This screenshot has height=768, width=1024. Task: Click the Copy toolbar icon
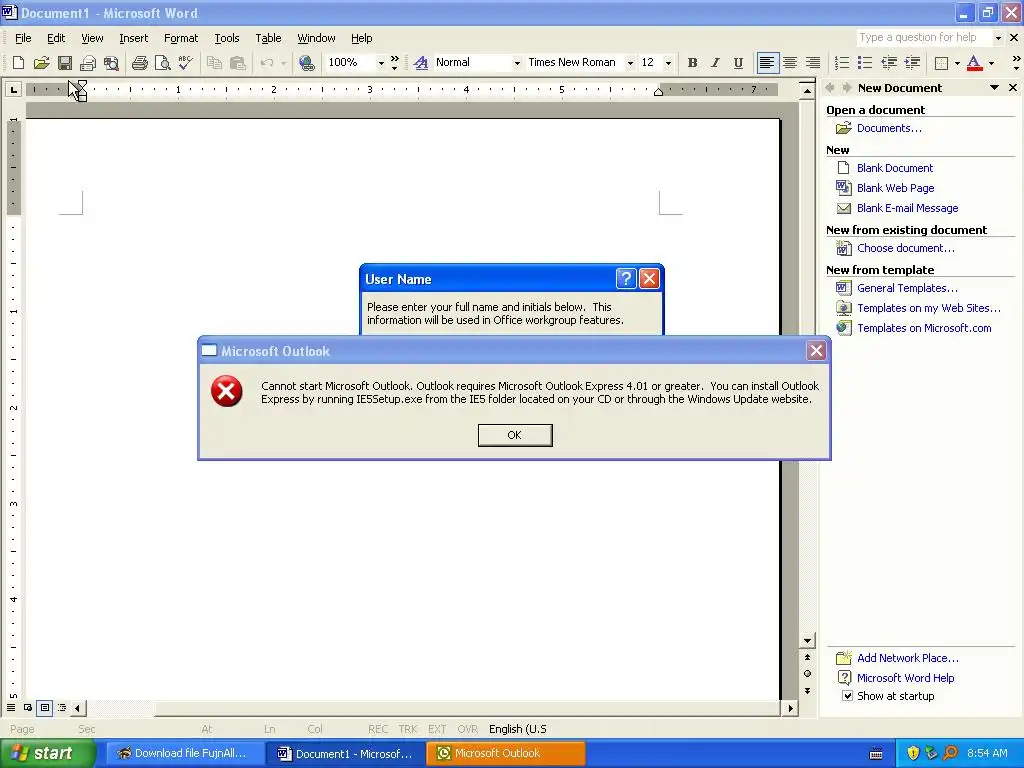(x=214, y=63)
